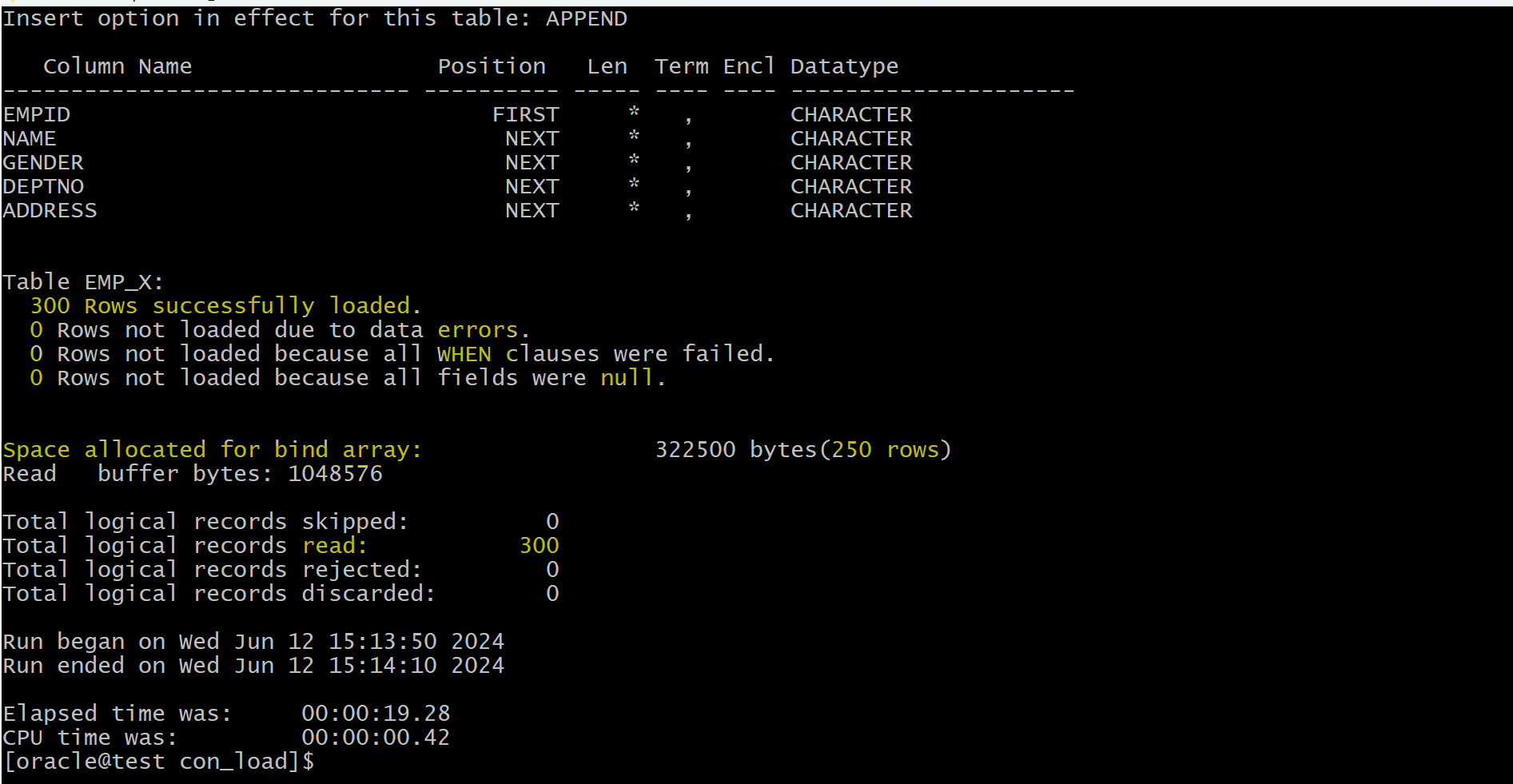This screenshot has height=784, width=1513.
Task: Click CHARACTER datatype in the GENDER row
Action: click(x=851, y=162)
